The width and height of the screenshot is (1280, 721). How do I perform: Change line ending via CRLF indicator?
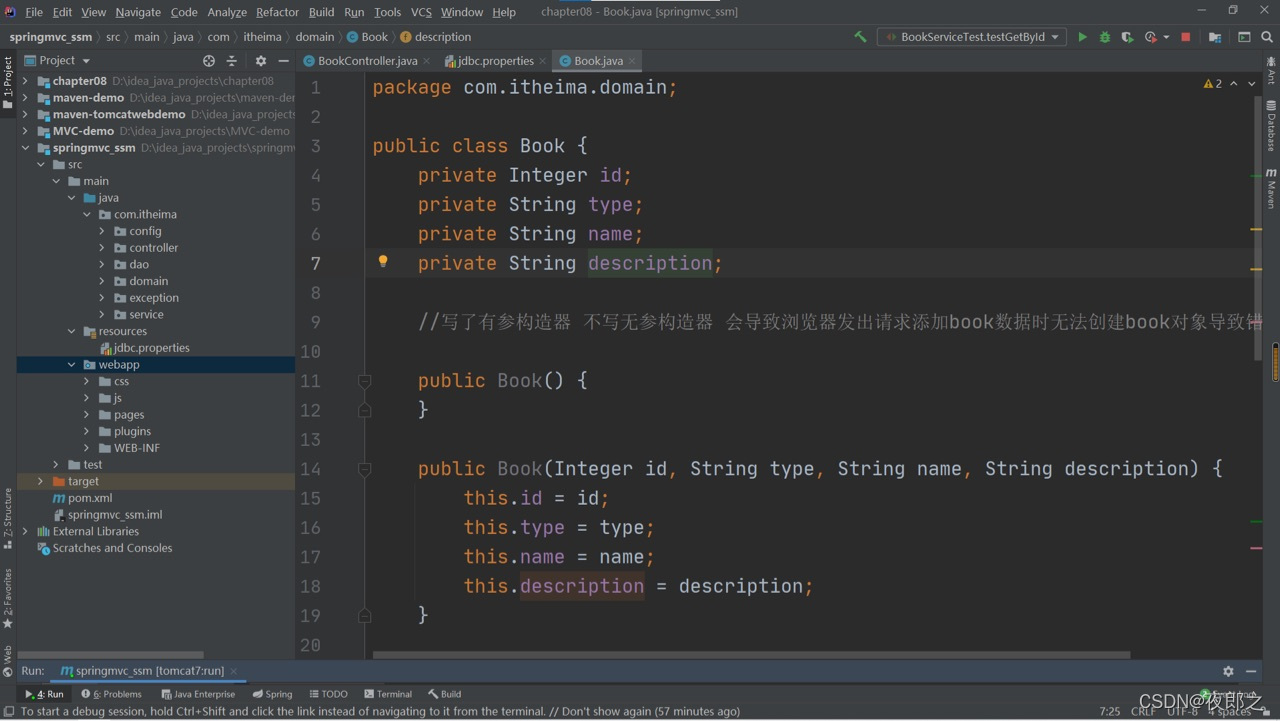1143,711
